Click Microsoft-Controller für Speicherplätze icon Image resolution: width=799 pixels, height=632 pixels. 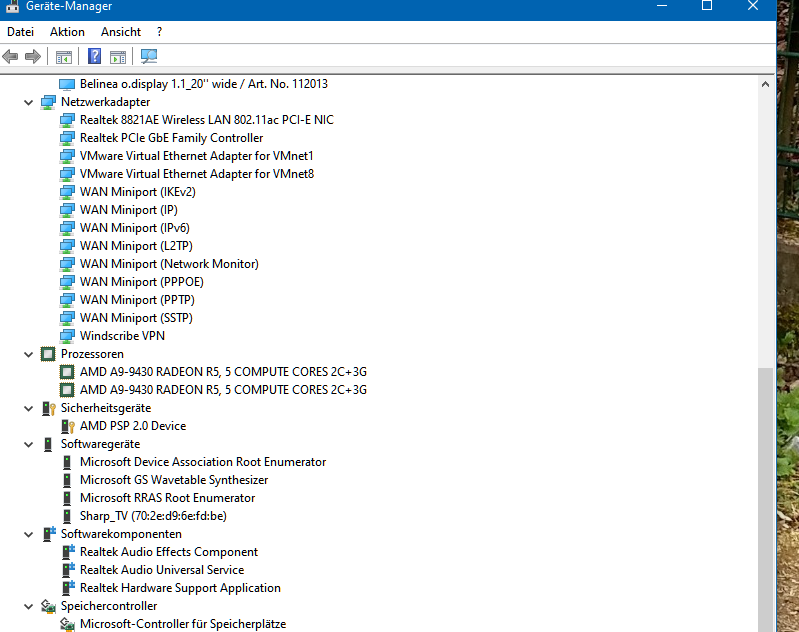click(67, 624)
